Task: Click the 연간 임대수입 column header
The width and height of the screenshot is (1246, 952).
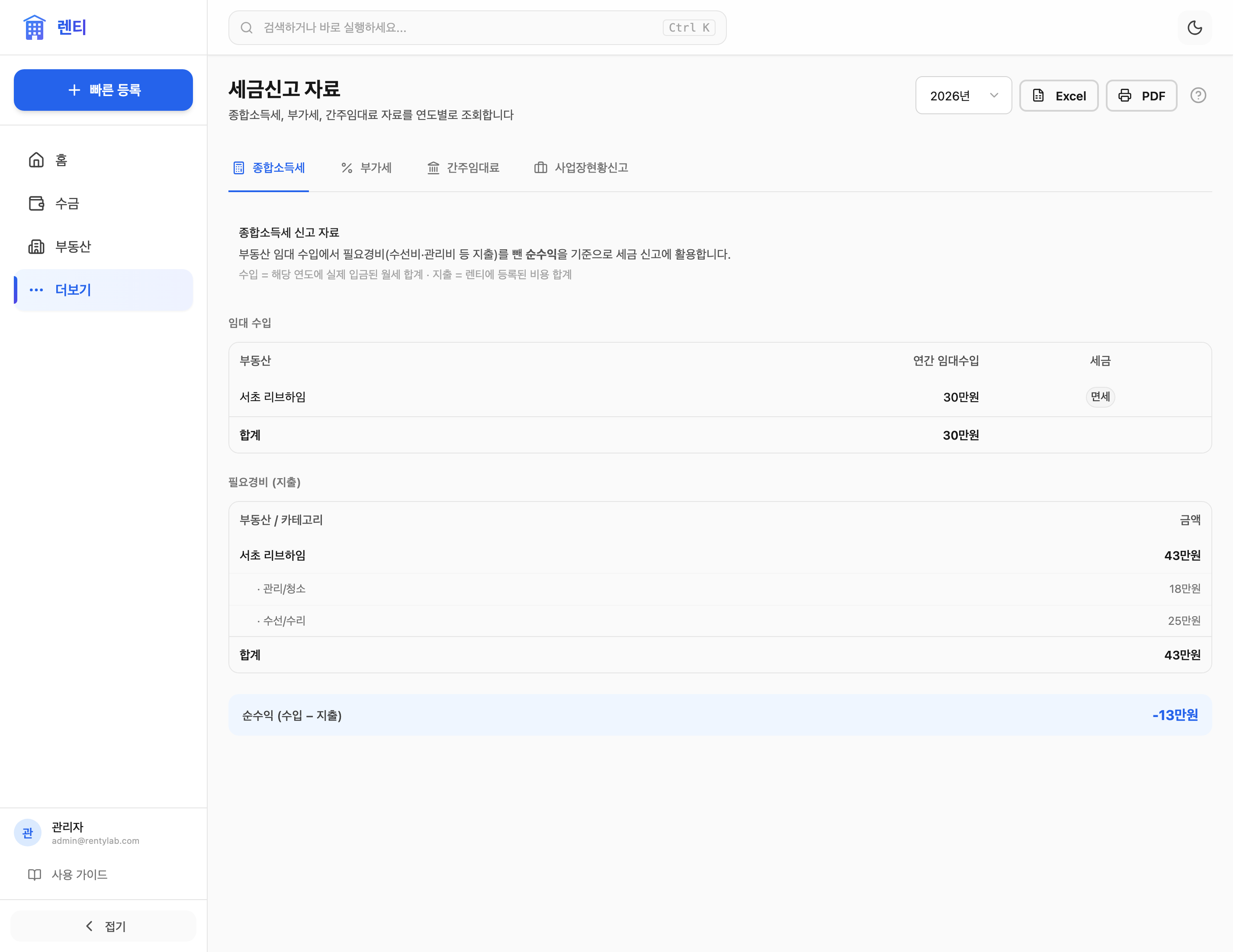Action: [x=946, y=360]
